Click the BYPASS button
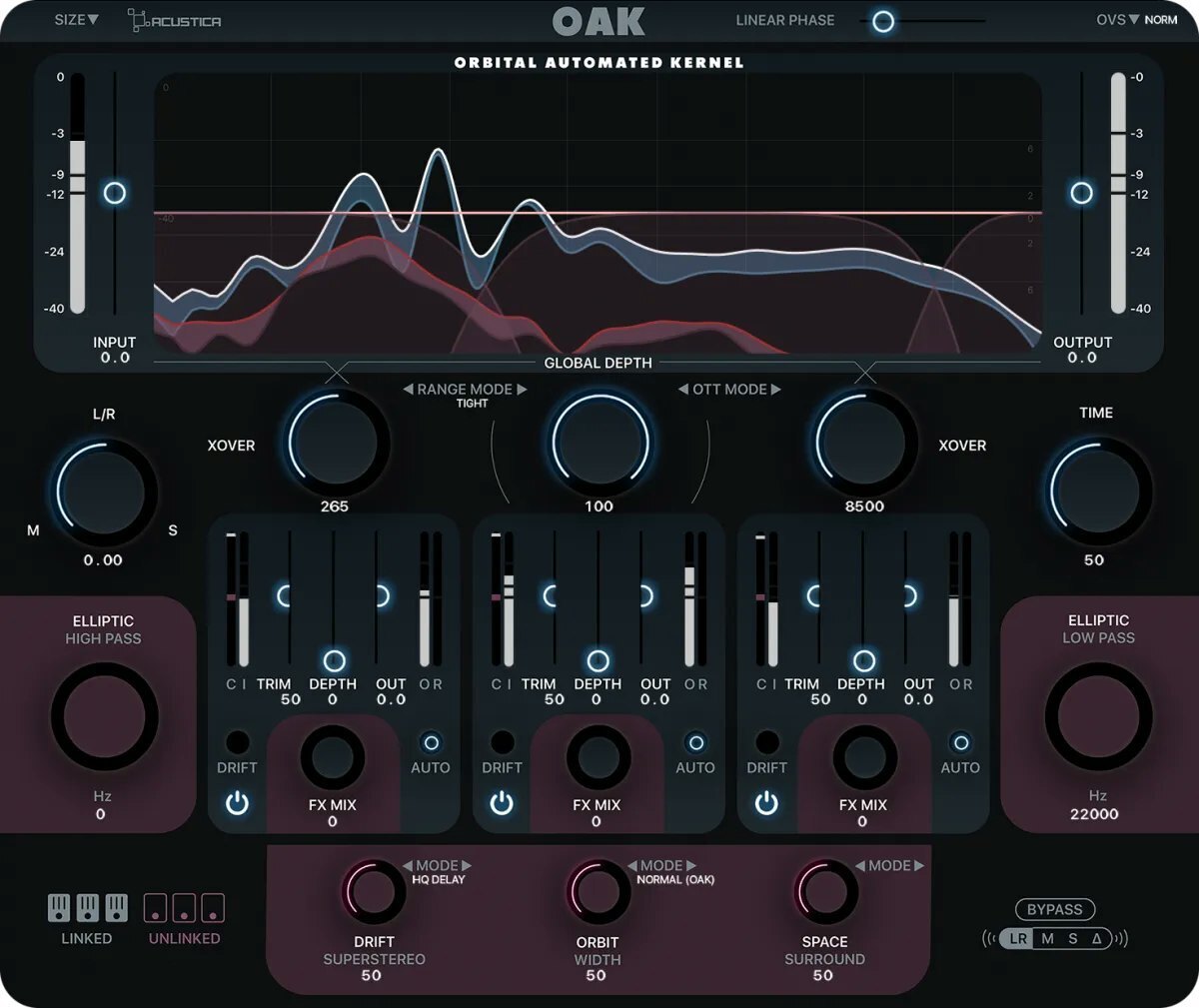Viewport: 1199px width, 1008px height. 1055,909
